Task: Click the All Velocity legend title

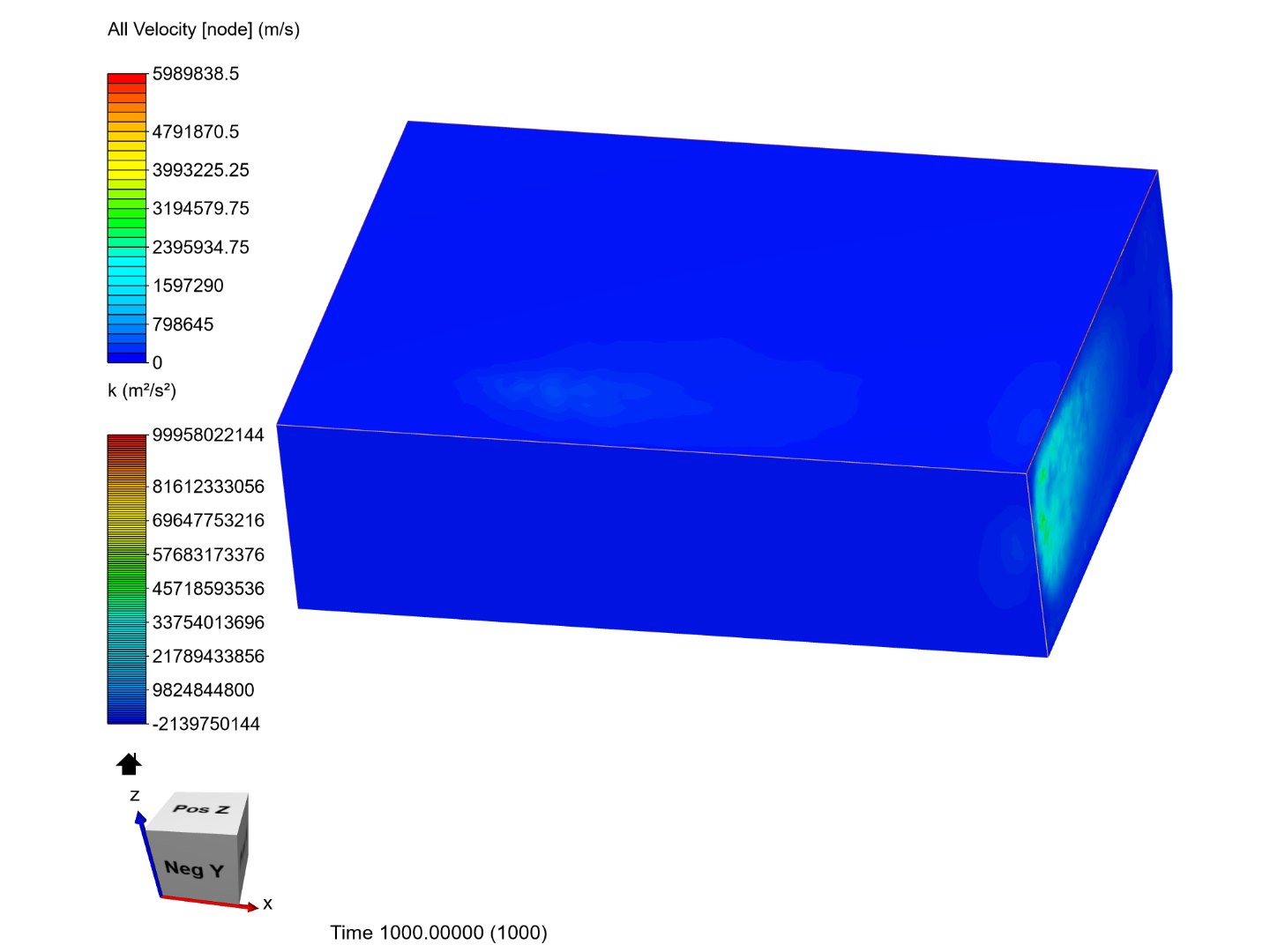Action: pyautogui.click(x=204, y=29)
